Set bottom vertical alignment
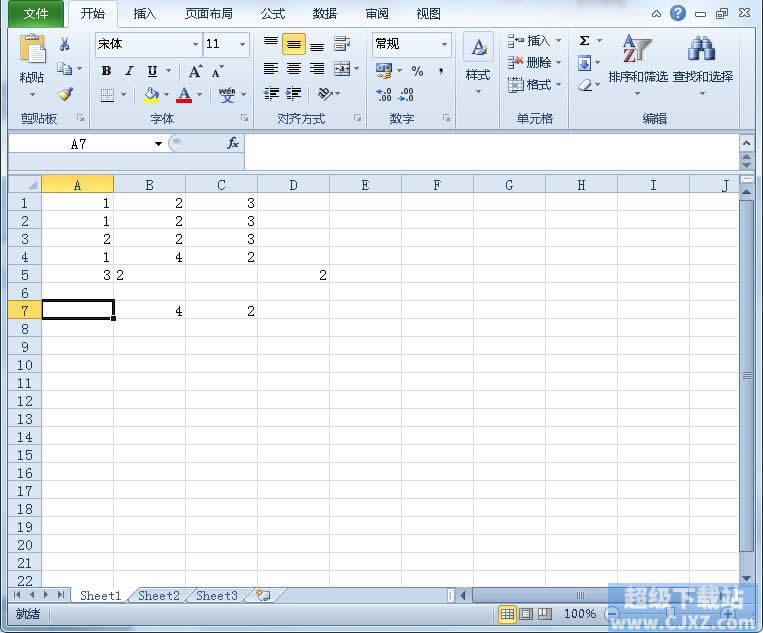Viewport: 763px width, 633px height. click(317, 44)
